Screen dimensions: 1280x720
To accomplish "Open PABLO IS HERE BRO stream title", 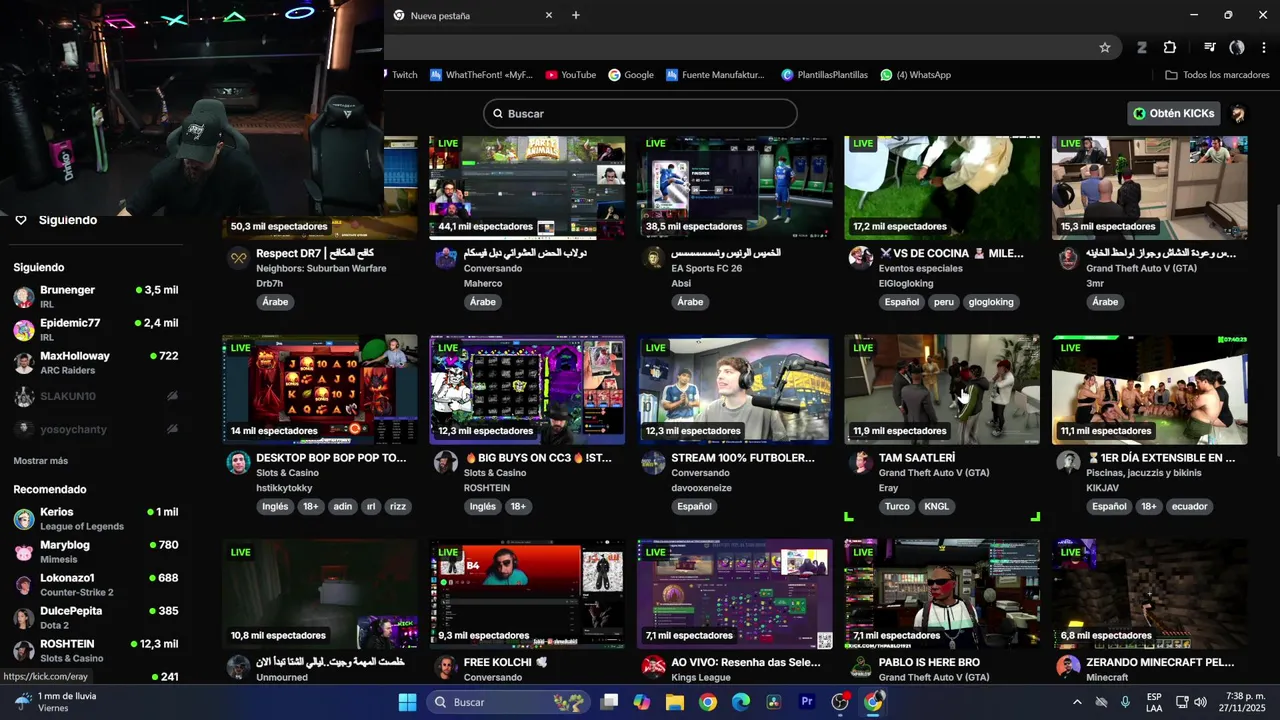I will [x=929, y=662].
